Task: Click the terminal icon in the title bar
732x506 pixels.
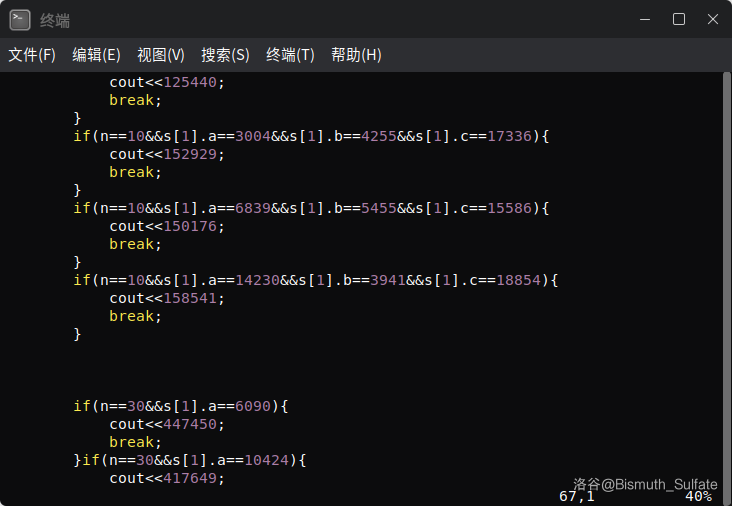Action: [20, 19]
